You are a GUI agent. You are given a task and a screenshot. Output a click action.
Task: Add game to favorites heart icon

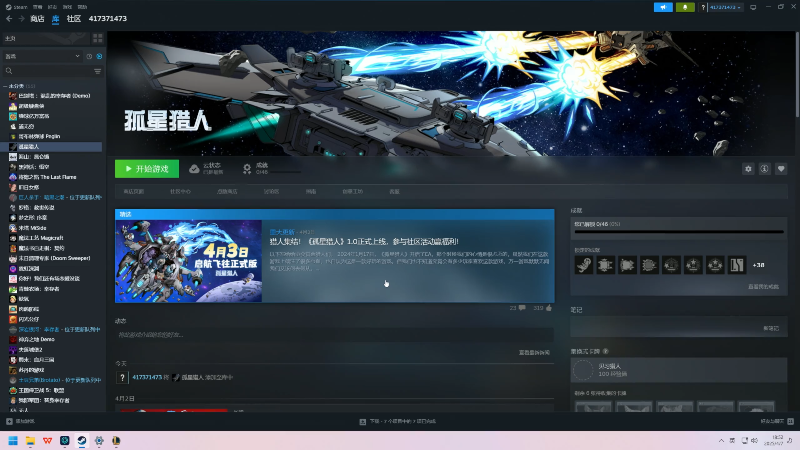(x=781, y=169)
